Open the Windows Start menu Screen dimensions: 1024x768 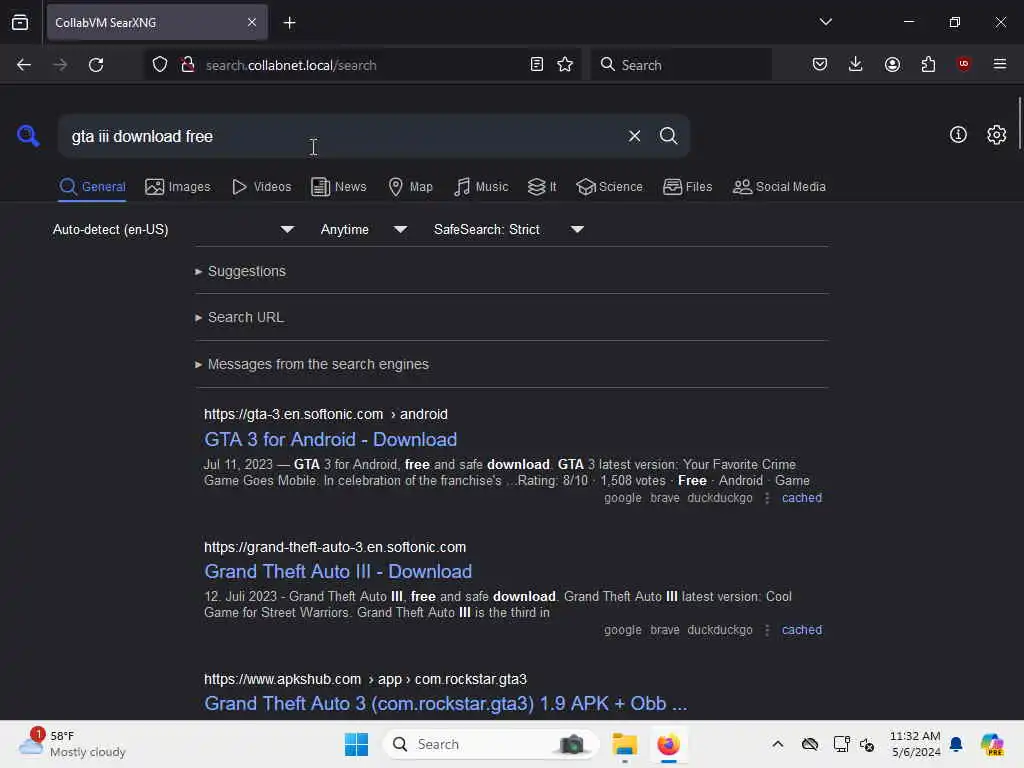pyautogui.click(x=356, y=744)
